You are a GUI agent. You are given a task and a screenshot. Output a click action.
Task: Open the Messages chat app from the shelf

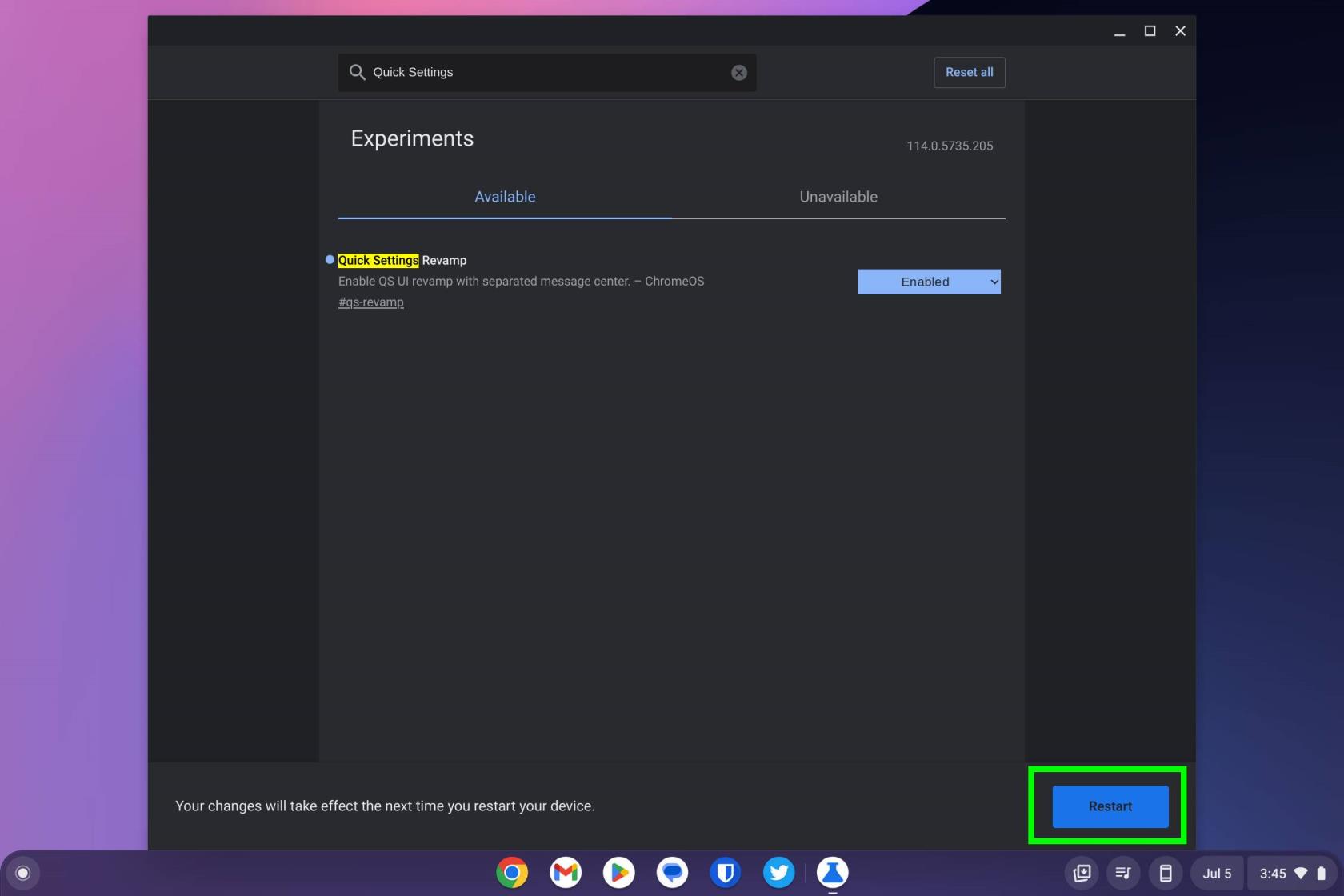coord(672,872)
